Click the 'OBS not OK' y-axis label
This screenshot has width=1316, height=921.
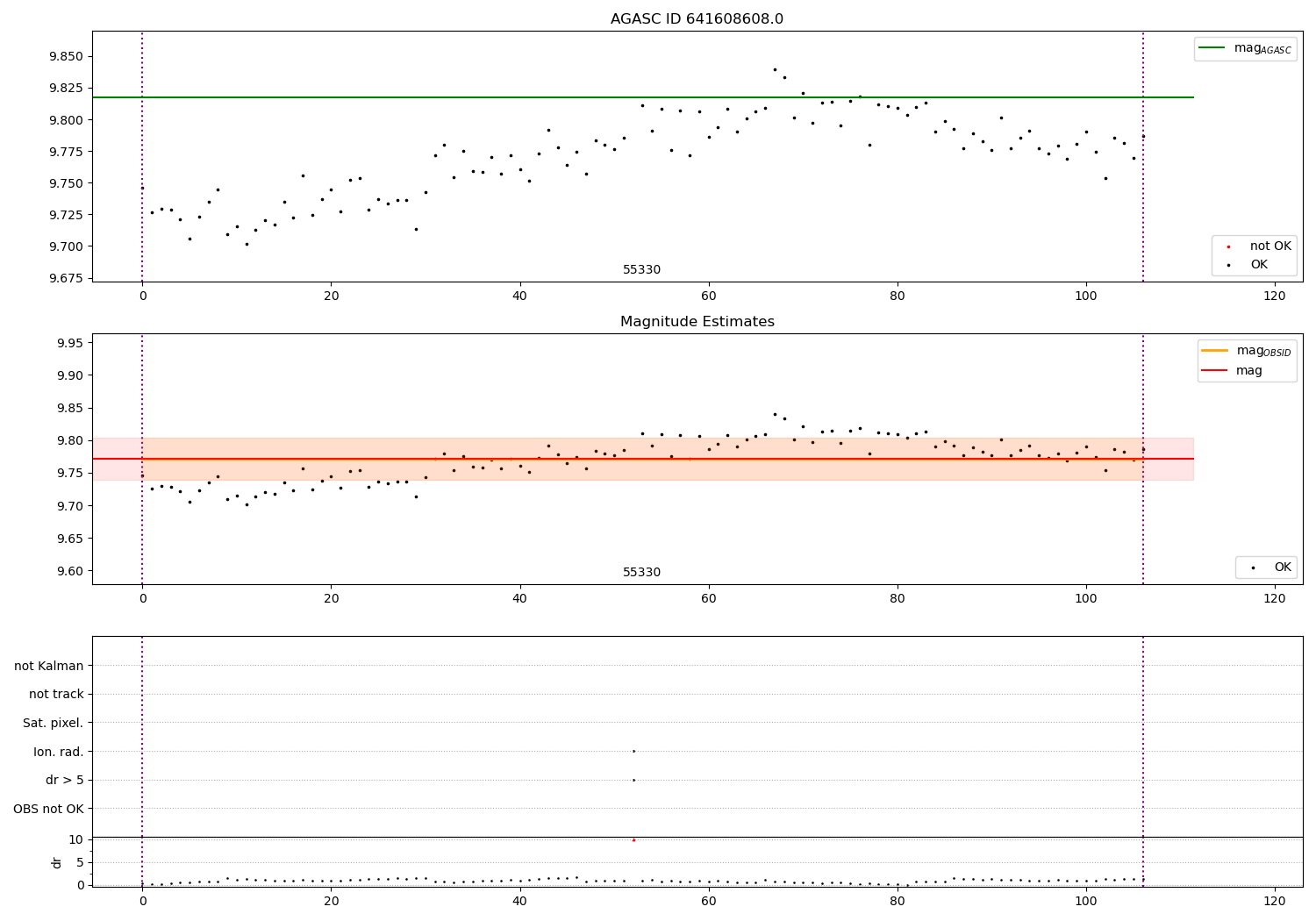[49, 809]
